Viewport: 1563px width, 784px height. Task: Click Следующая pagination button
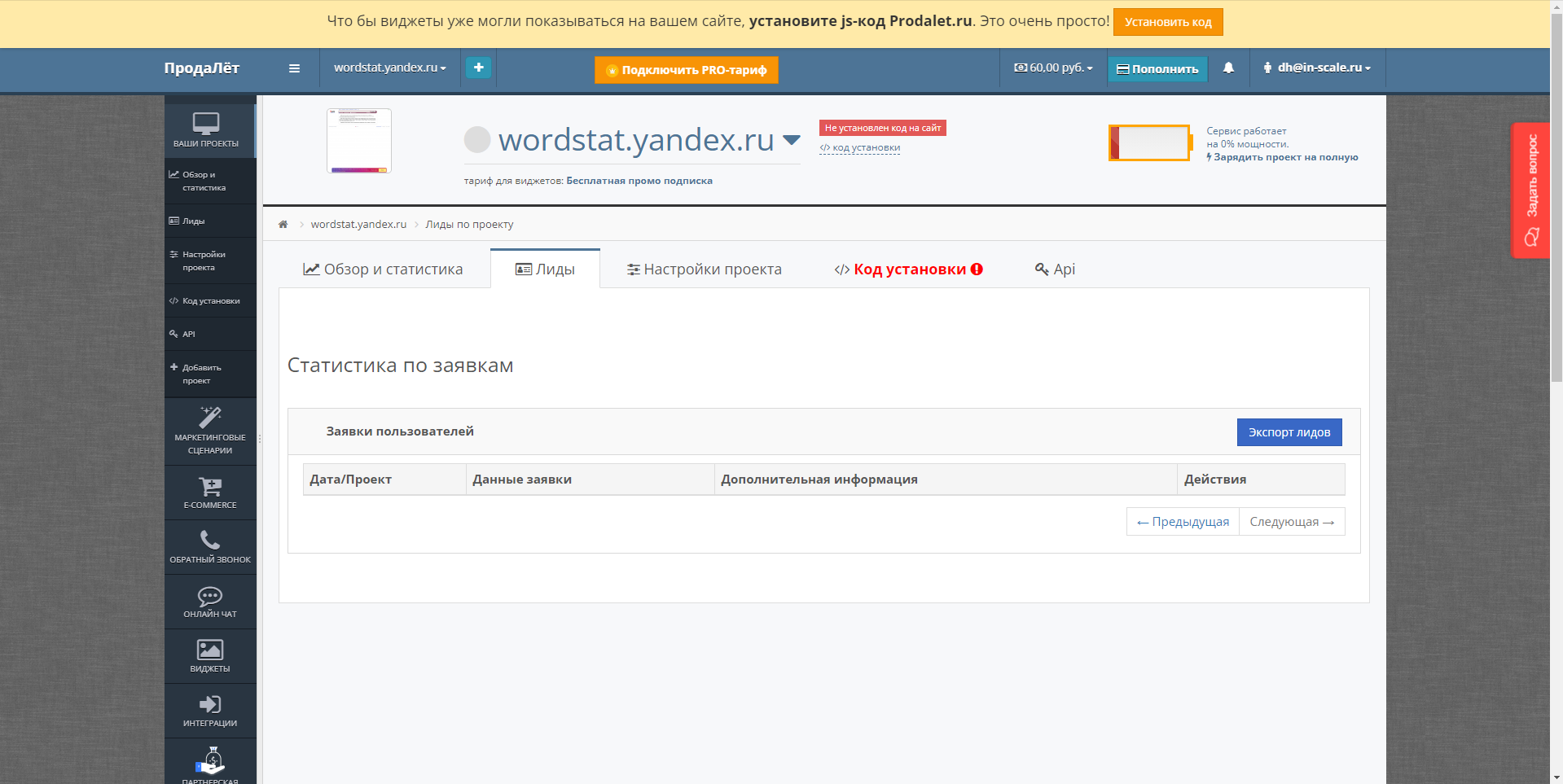click(1292, 522)
